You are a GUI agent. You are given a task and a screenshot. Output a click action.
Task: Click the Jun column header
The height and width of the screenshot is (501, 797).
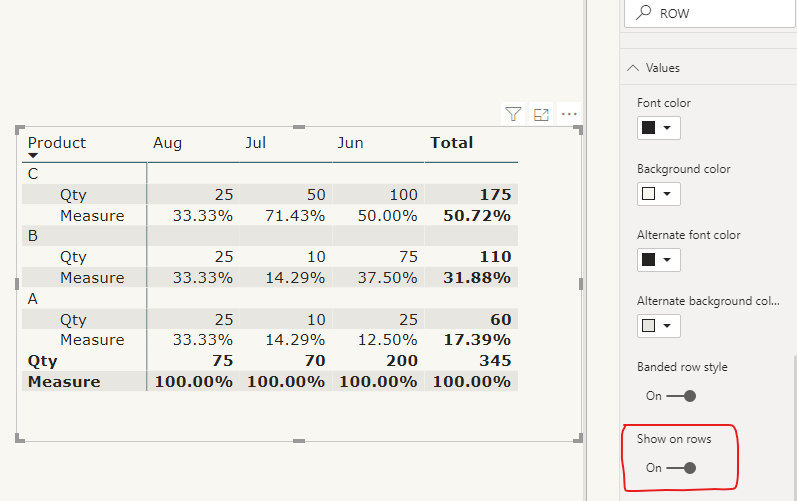(x=350, y=143)
